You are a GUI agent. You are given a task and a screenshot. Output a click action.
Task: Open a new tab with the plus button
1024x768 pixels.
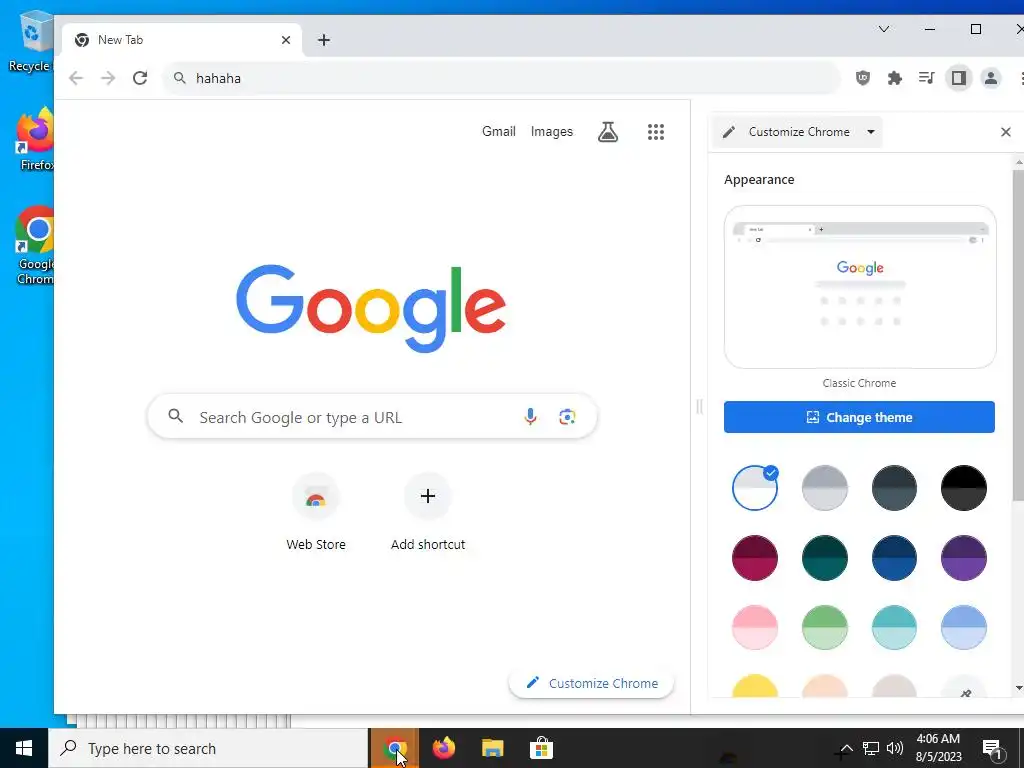(324, 40)
